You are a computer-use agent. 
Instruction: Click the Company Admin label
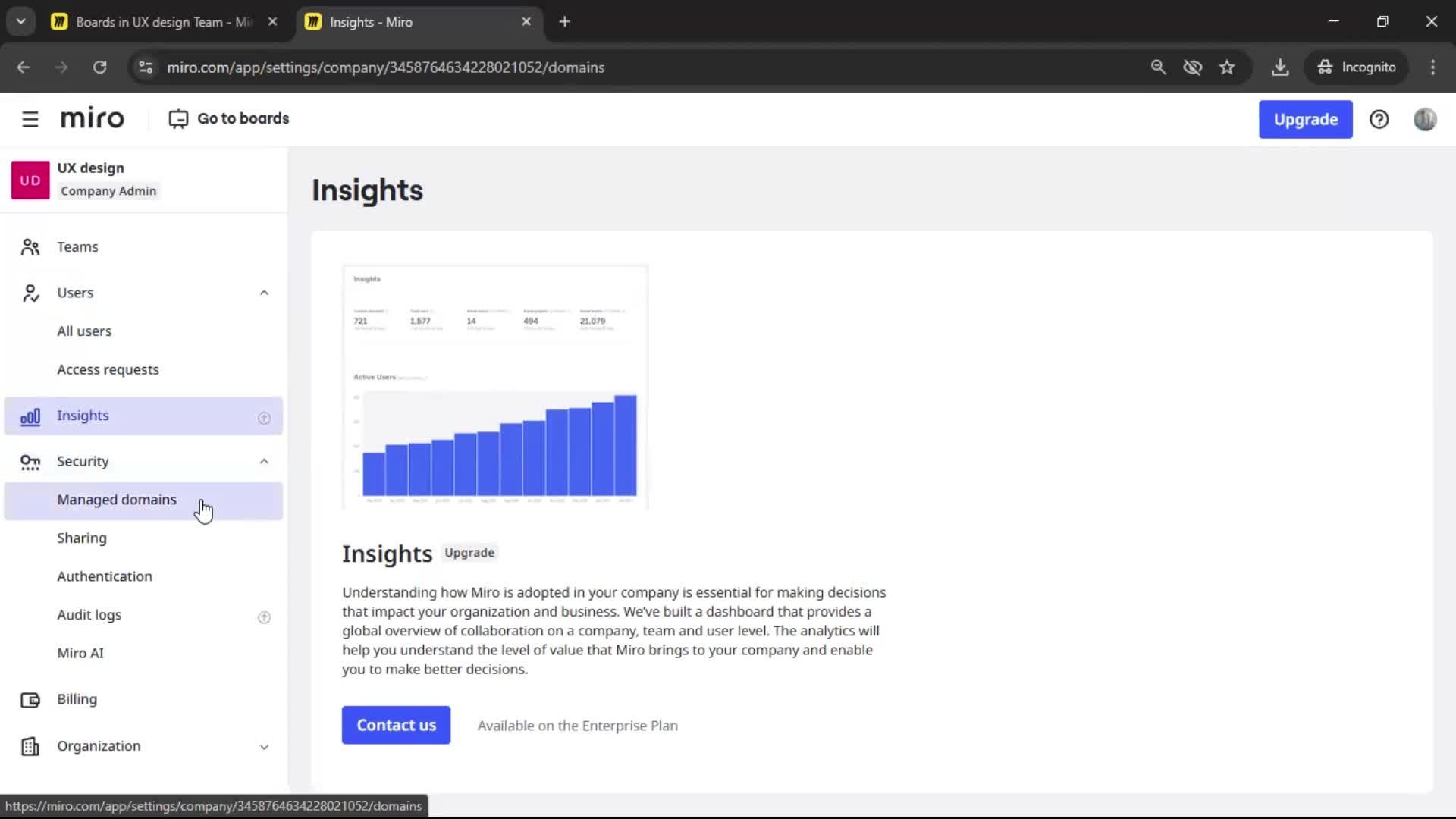point(108,191)
